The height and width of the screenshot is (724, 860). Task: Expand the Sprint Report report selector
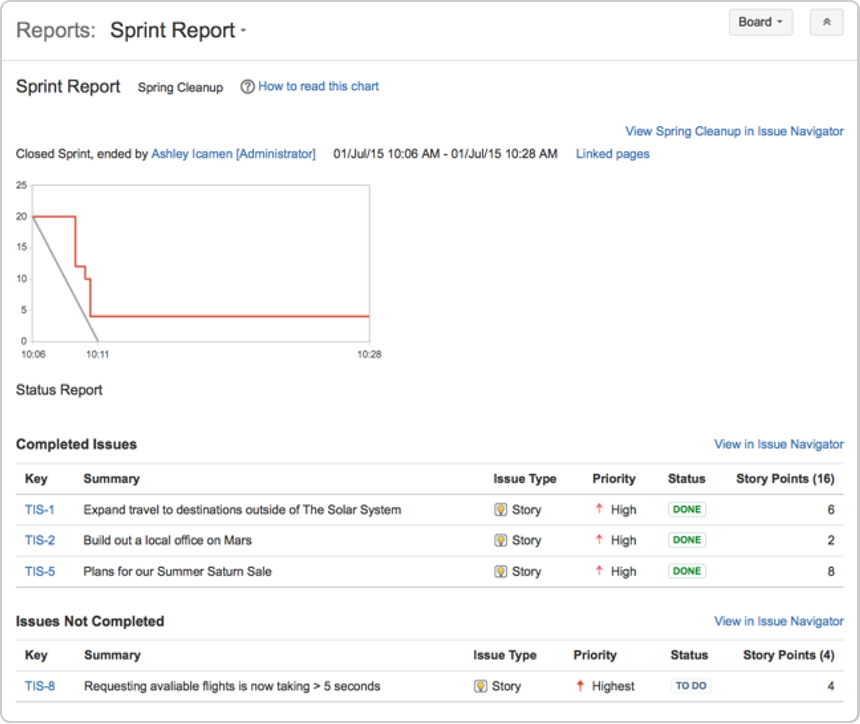point(178,30)
